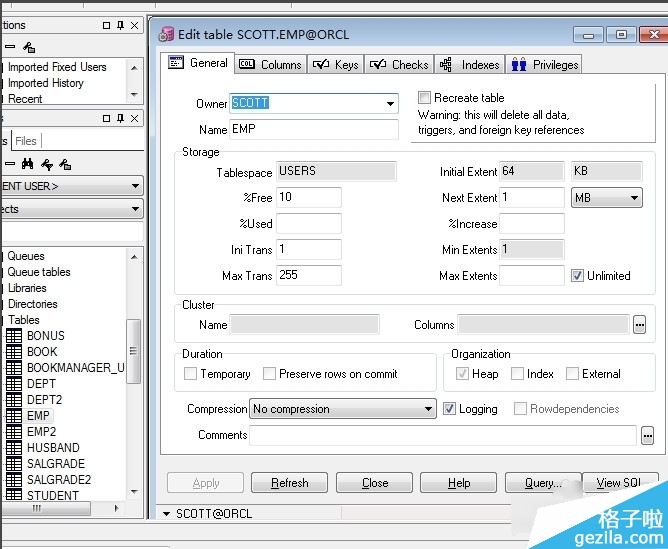The height and width of the screenshot is (549, 668).
Task: Check the External organization option
Action: 572,374
